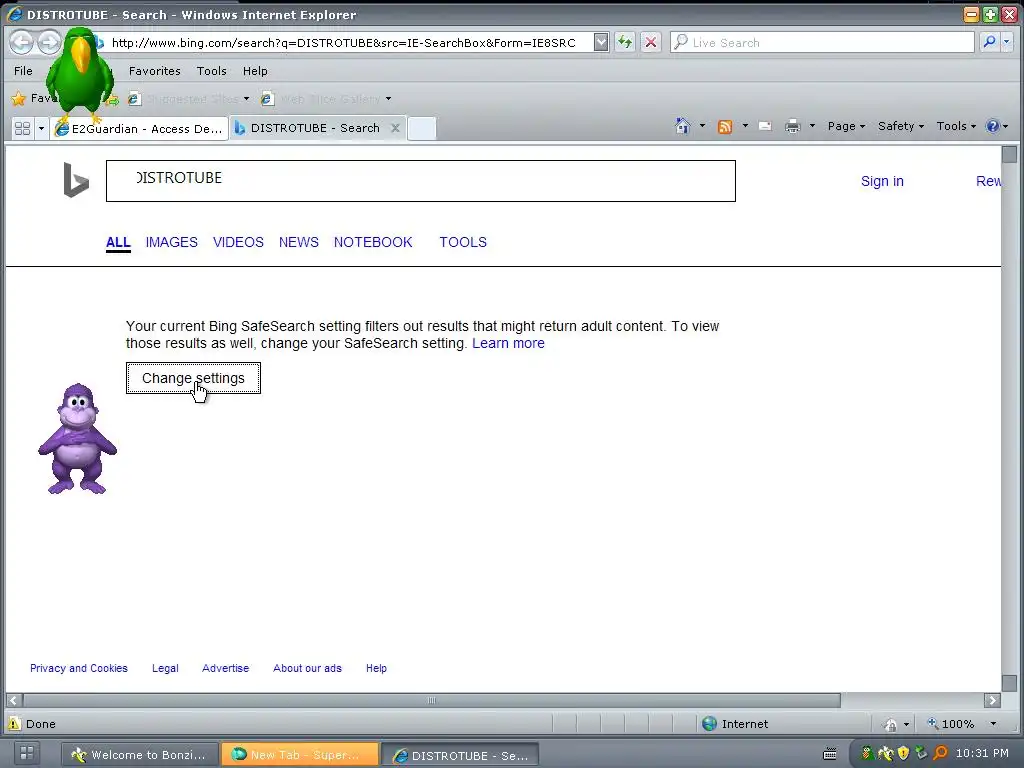Screen dimensions: 1024x768
Task: Open the command bar Tools dropdown
Action: (956, 126)
